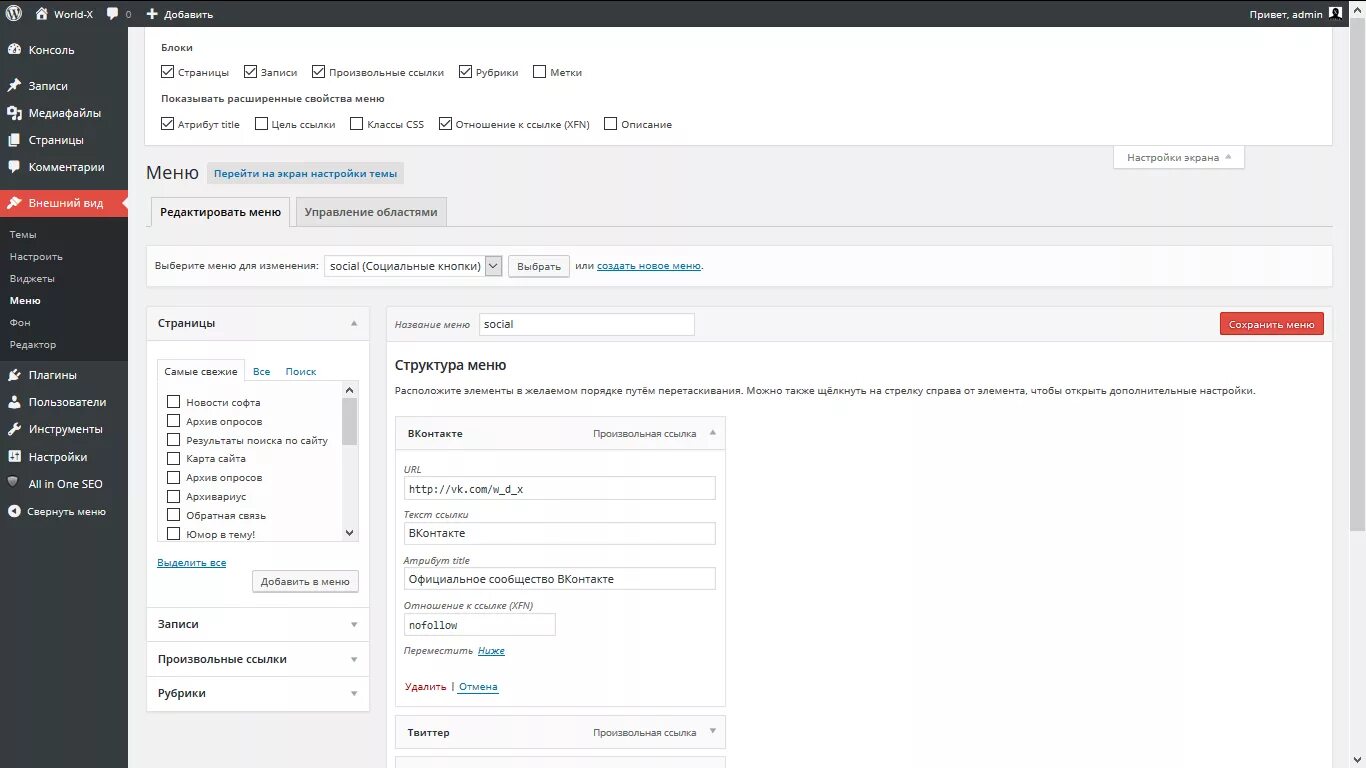Toggle the Страницы block checkbox in screen options
The image size is (1366, 768).
coord(168,72)
